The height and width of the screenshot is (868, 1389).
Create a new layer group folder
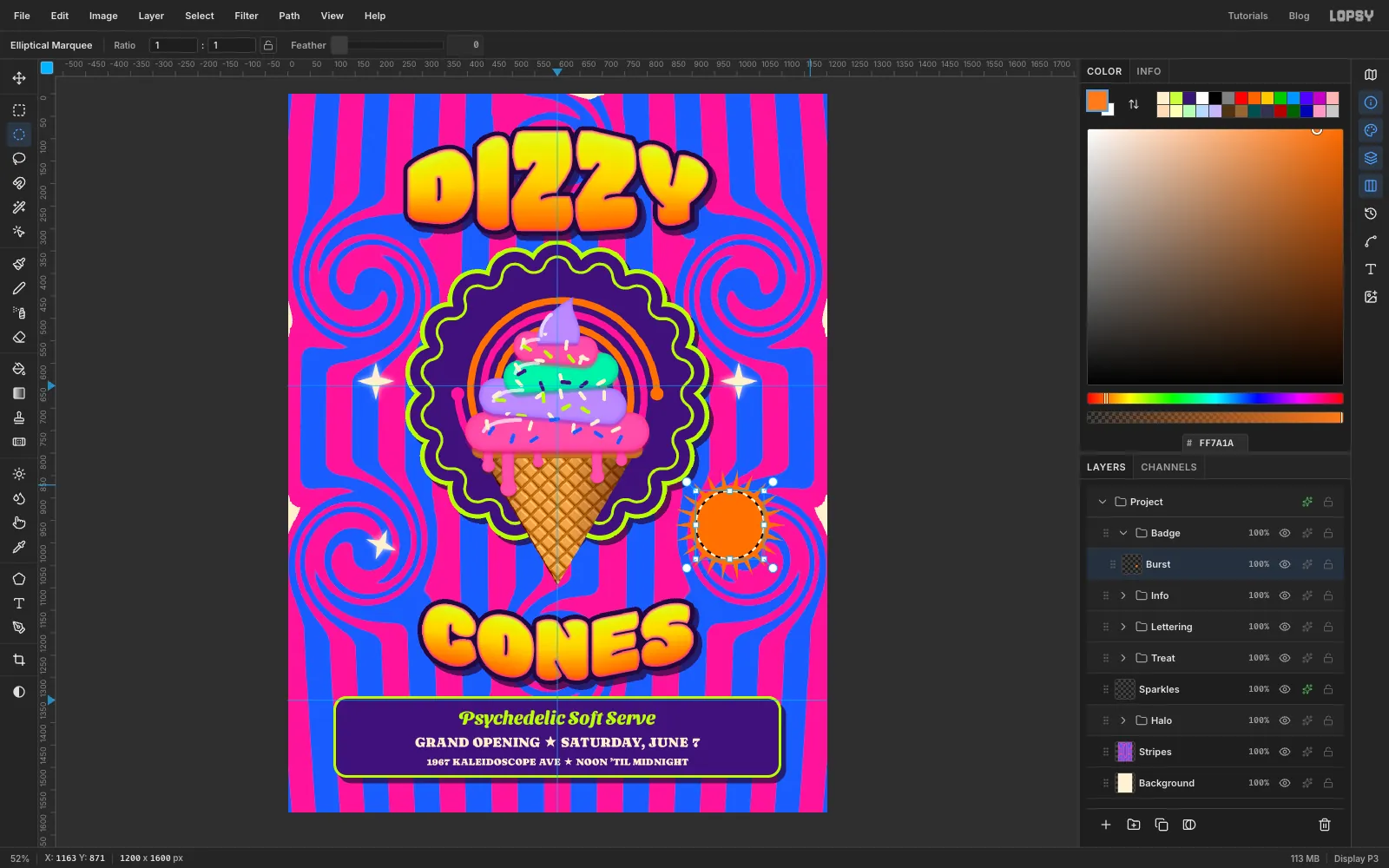[x=1134, y=825]
